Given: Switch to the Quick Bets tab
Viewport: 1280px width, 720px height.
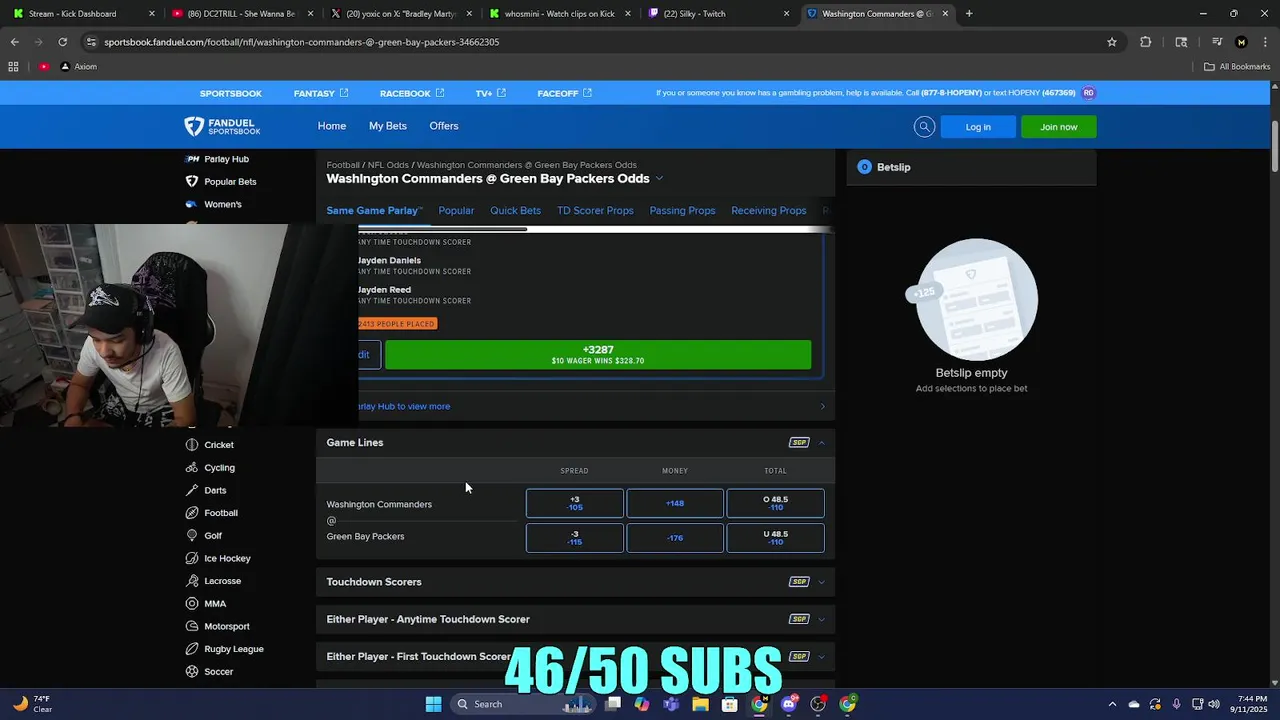Looking at the screenshot, I should pos(515,211).
